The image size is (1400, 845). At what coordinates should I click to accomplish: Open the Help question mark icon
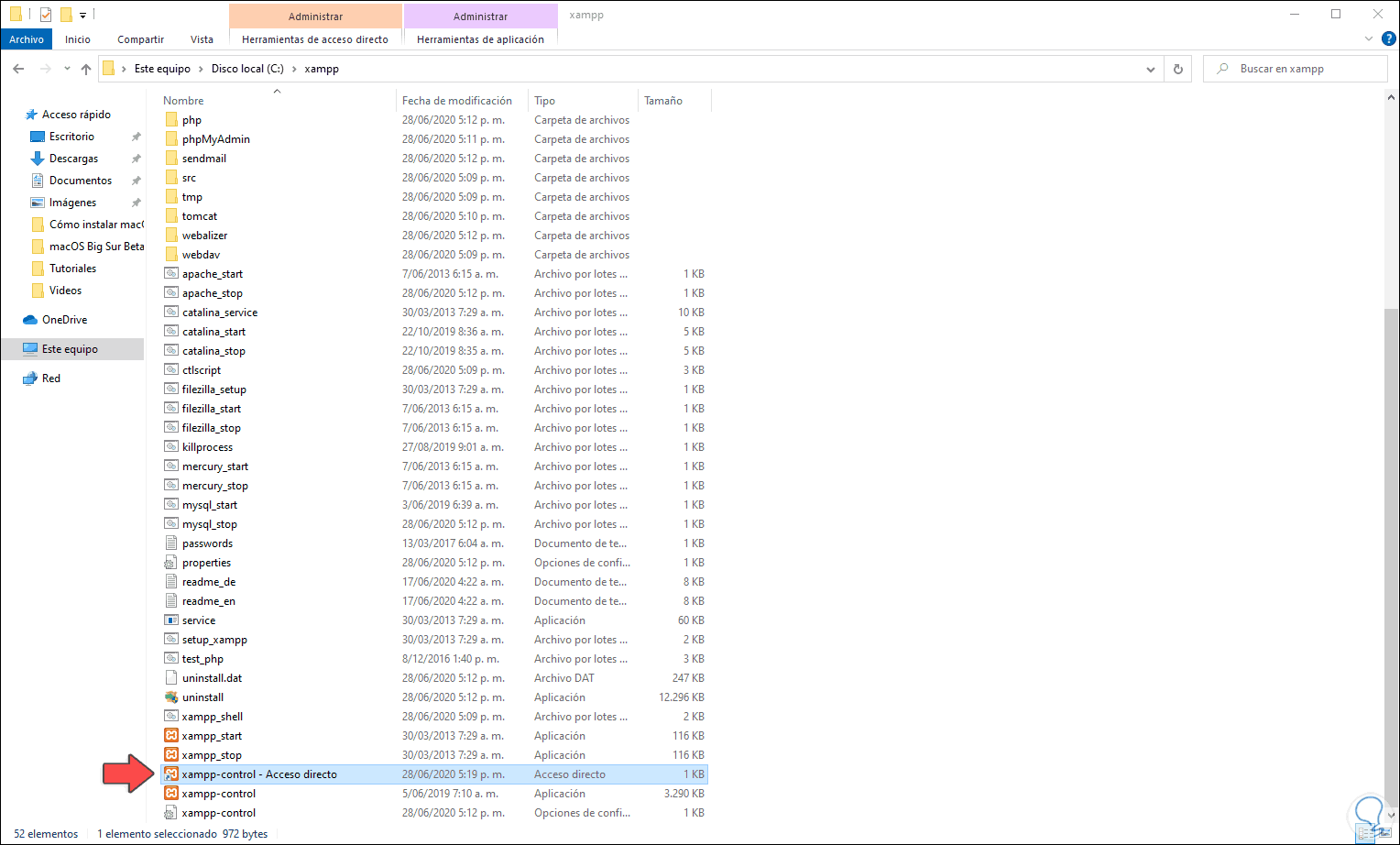point(1388,39)
